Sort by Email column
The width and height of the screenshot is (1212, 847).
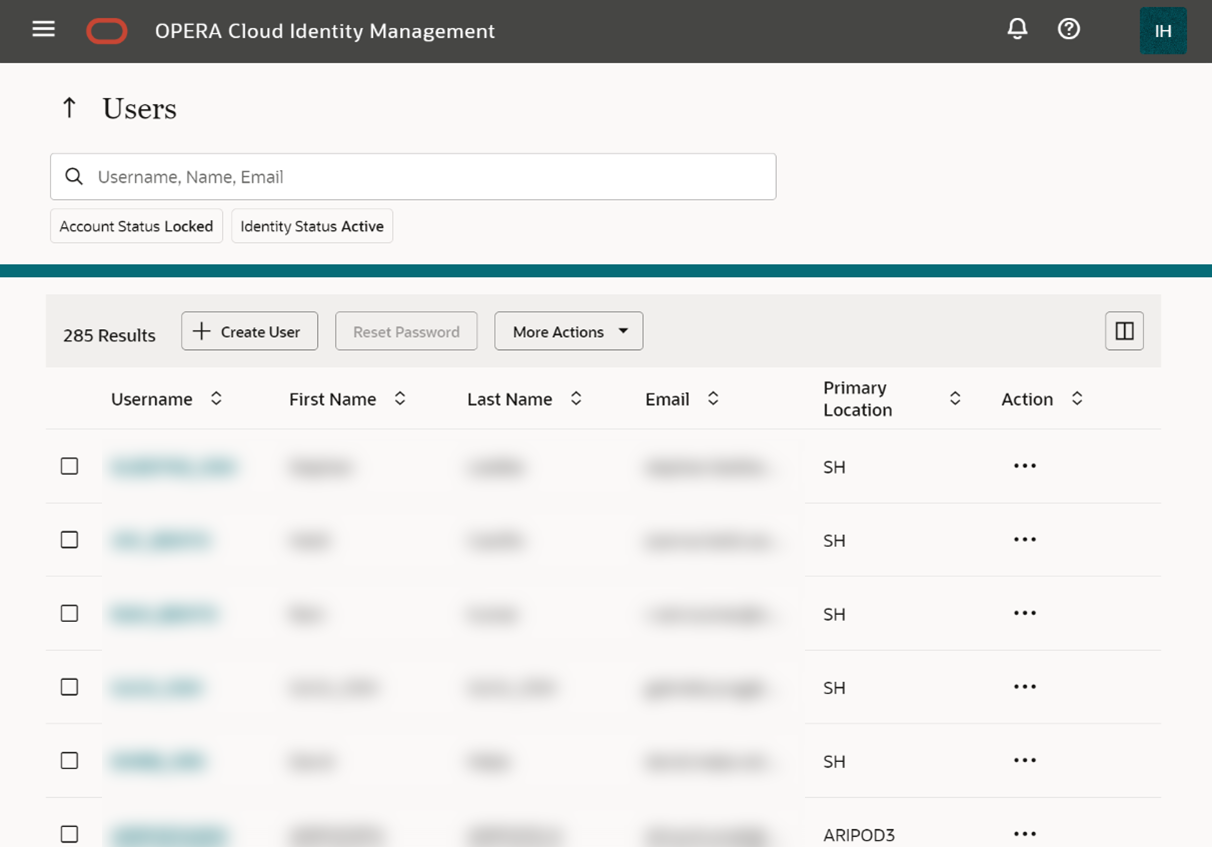(x=713, y=398)
